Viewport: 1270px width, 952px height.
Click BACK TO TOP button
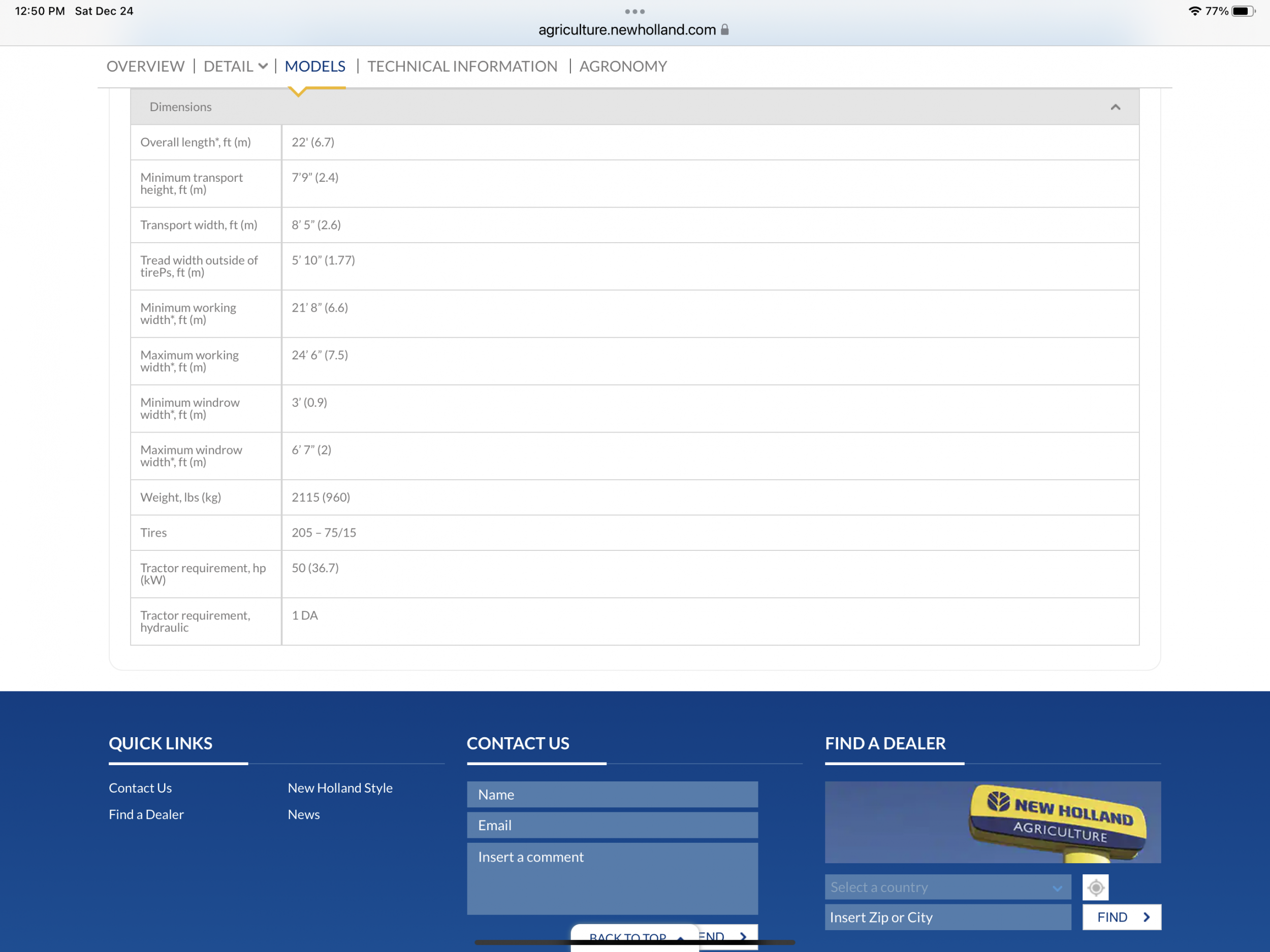pos(635,938)
